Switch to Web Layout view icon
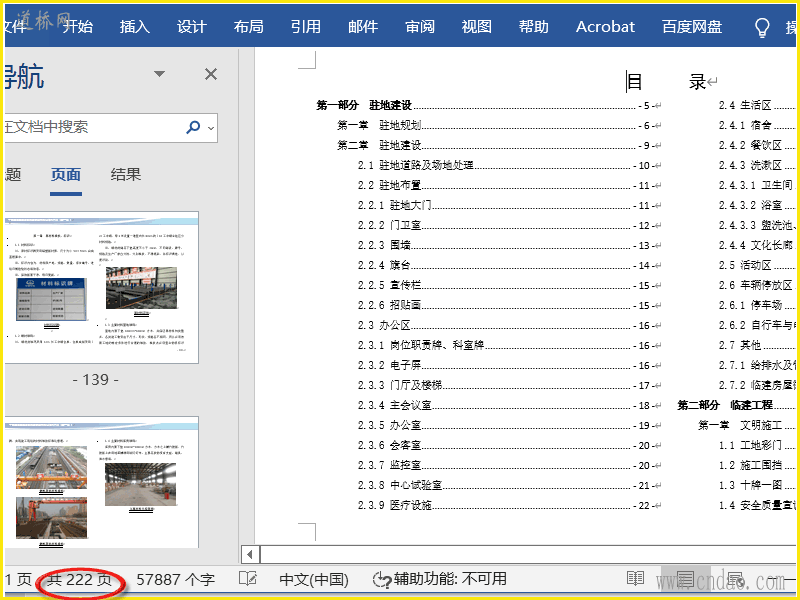800x600 pixels. pos(735,579)
